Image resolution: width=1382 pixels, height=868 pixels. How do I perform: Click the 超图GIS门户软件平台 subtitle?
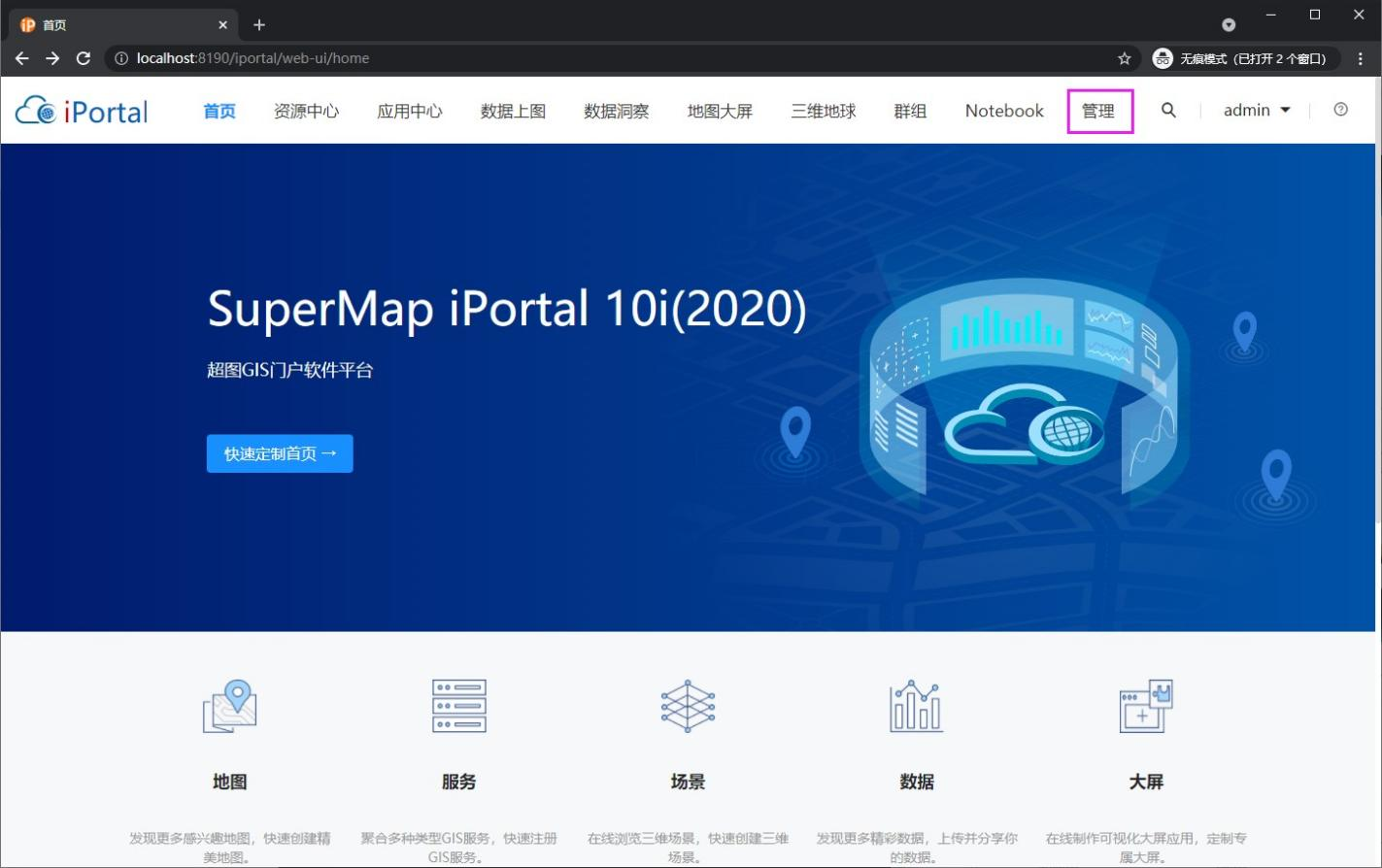point(290,370)
